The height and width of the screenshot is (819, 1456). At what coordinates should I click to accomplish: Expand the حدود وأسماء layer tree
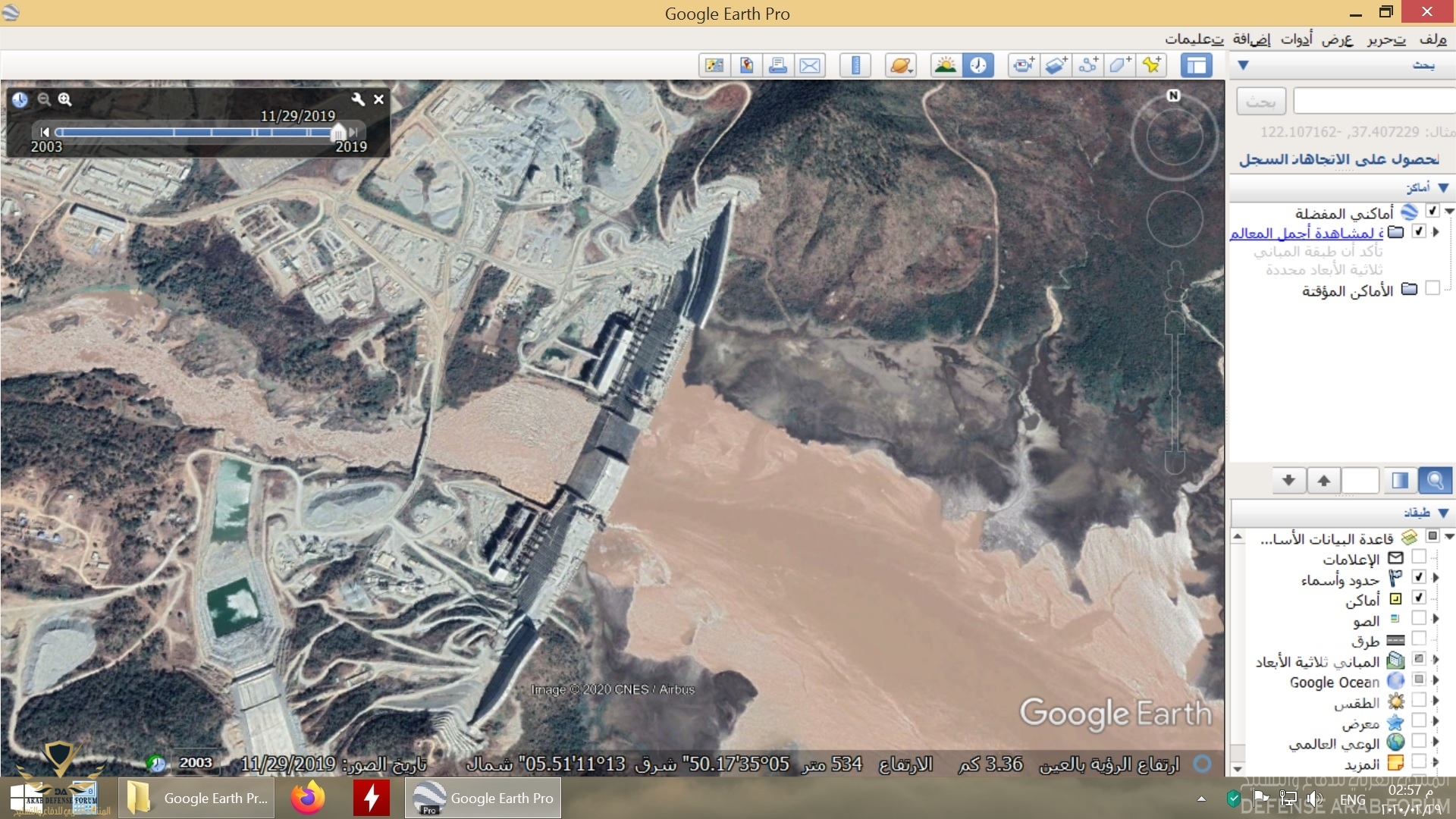(1436, 578)
